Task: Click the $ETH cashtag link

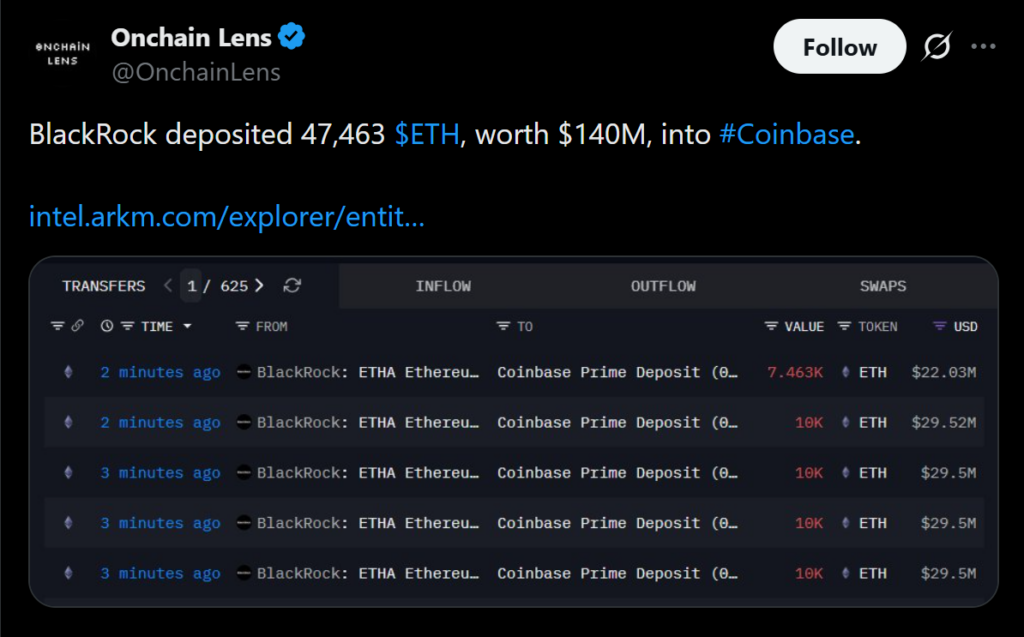Action: coord(427,135)
